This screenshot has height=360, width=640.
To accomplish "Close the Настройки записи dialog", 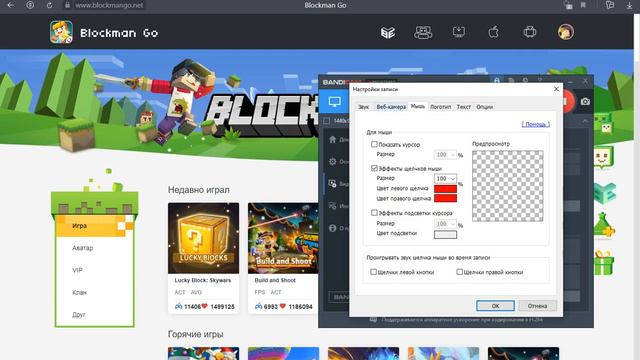I will tap(556, 89).
